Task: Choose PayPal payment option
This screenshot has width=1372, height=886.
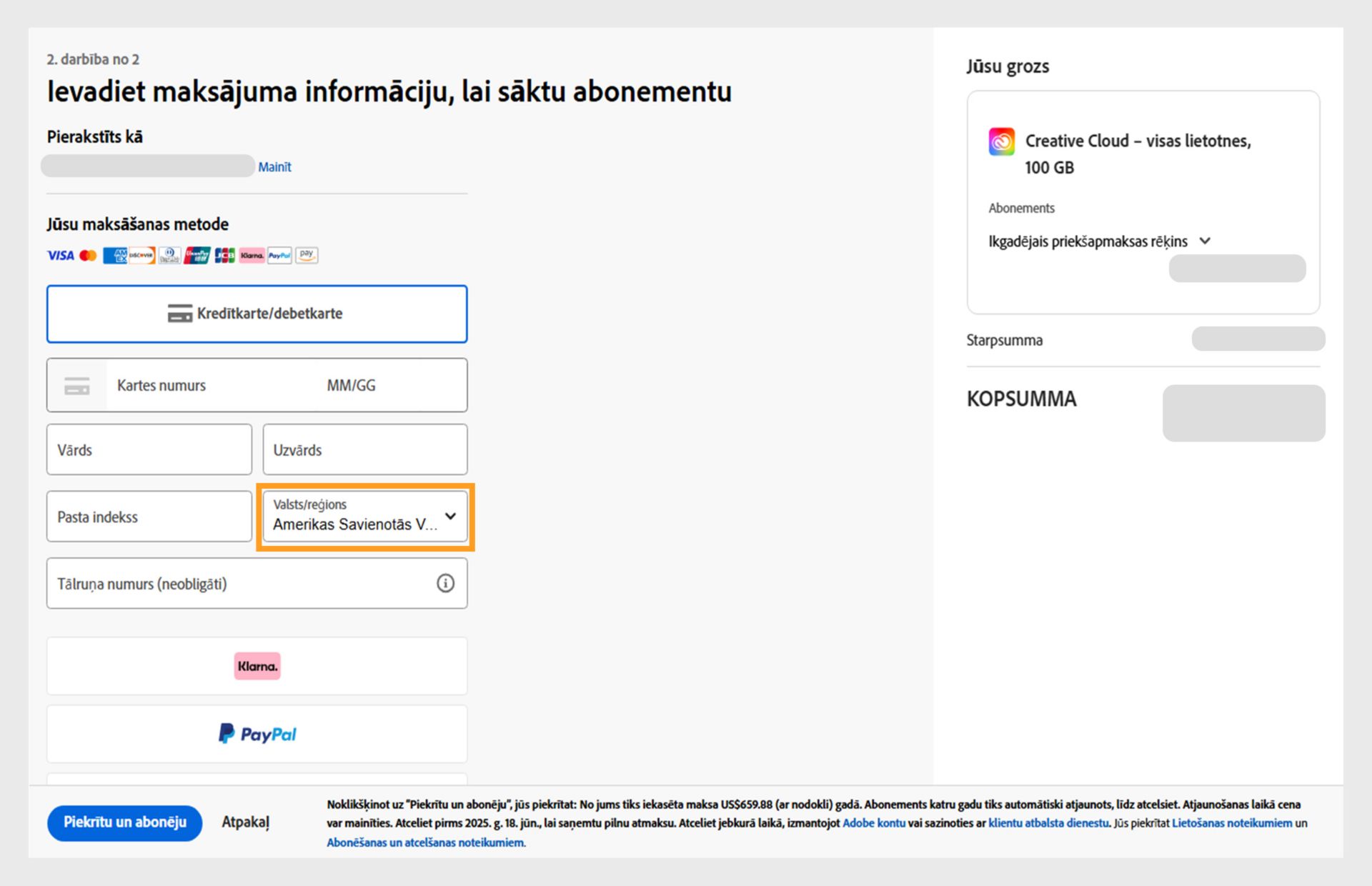Action: coord(257,734)
